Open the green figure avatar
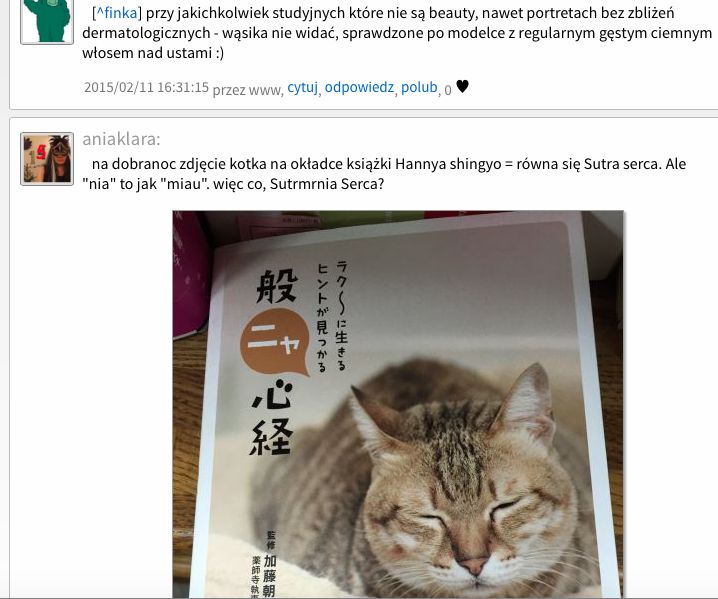The height and width of the screenshot is (599, 718). [x=47, y=22]
